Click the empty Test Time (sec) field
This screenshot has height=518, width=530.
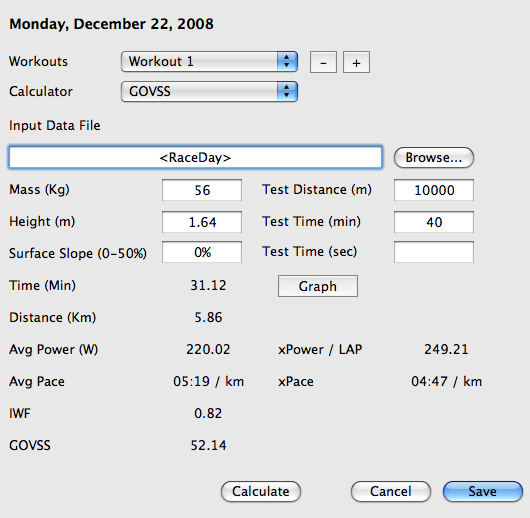tap(434, 252)
